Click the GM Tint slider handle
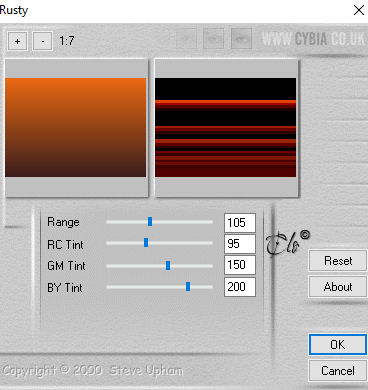The image size is (368, 390). 168,265
